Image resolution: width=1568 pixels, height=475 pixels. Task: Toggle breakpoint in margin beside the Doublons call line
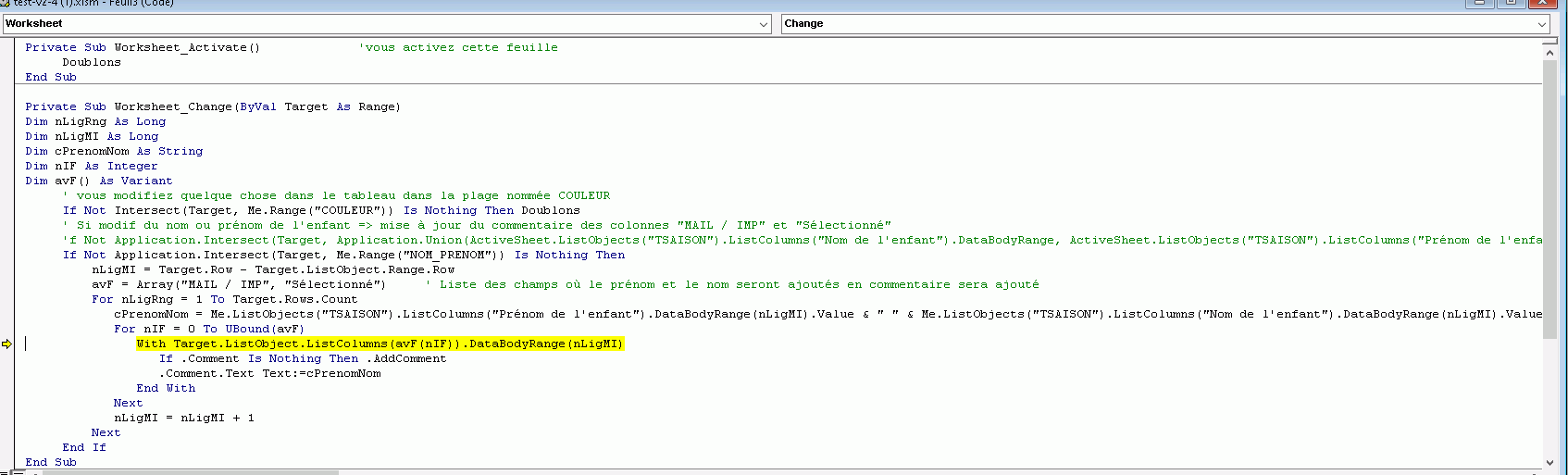[6, 62]
